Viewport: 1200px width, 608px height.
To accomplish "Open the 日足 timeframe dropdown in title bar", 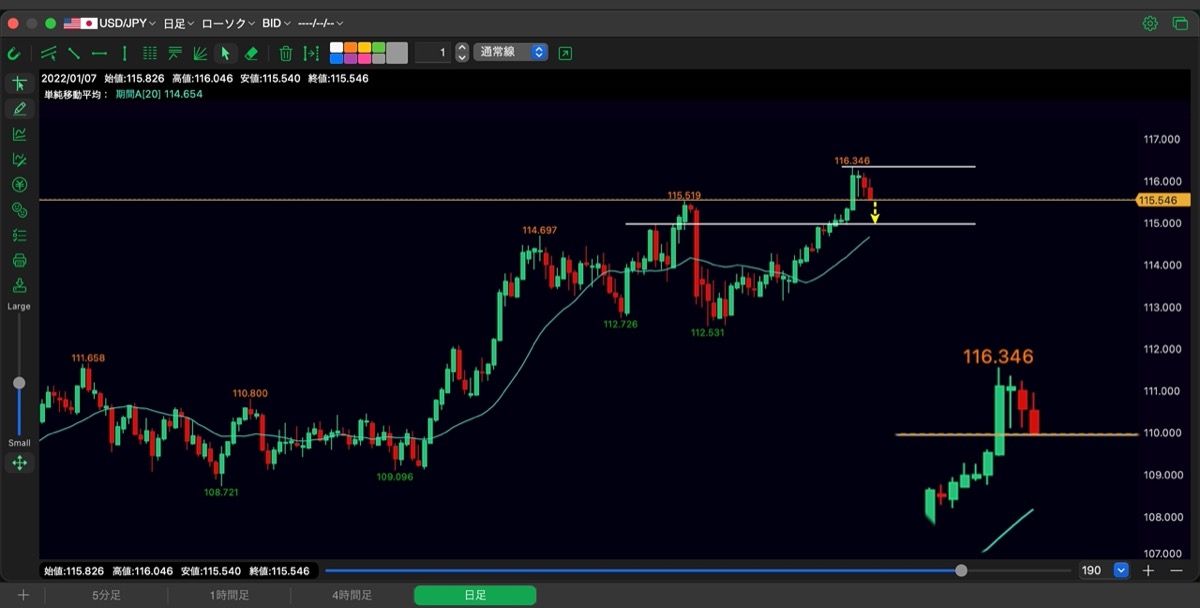I will pos(178,23).
